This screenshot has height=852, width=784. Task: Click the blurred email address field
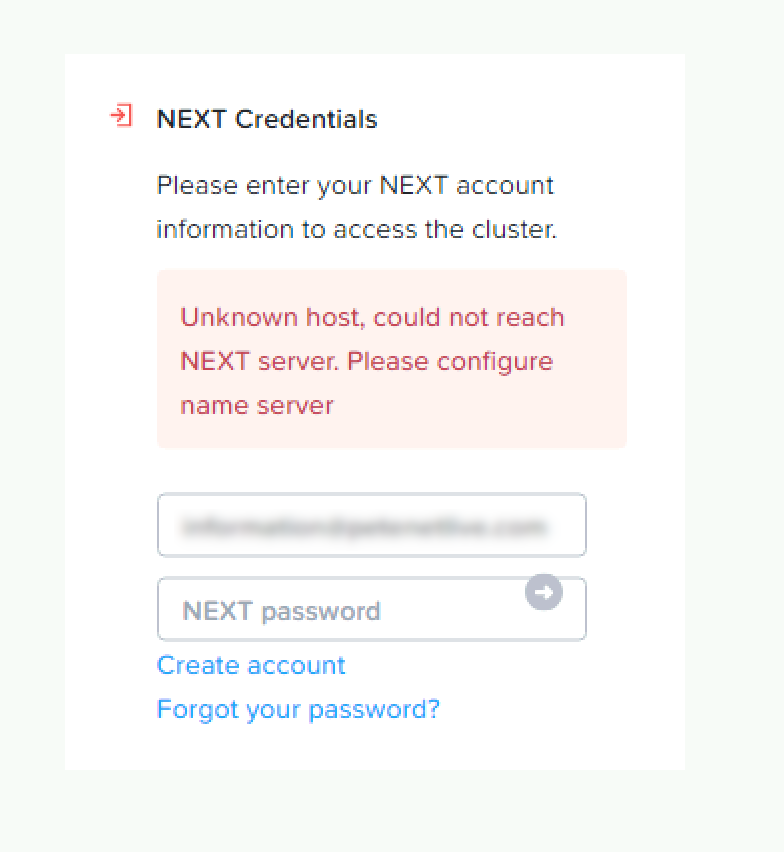pyautogui.click(x=371, y=525)
